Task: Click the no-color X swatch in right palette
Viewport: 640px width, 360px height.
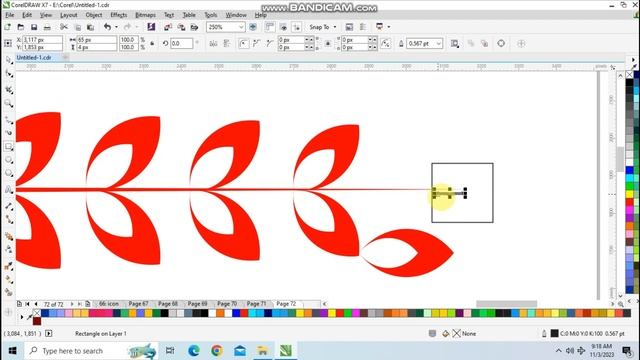Action: pos(630,75)
